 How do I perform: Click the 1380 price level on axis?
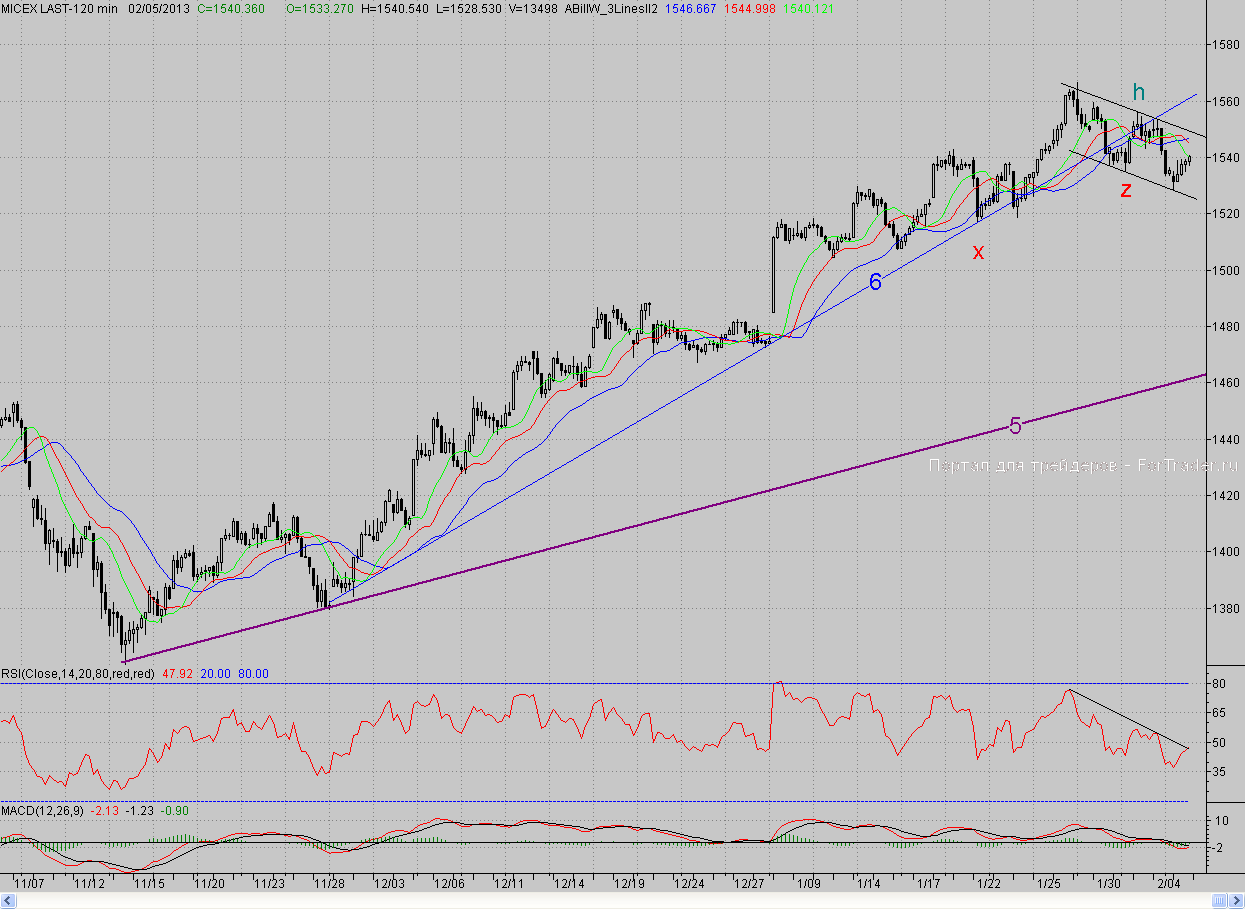(1226, 608)
